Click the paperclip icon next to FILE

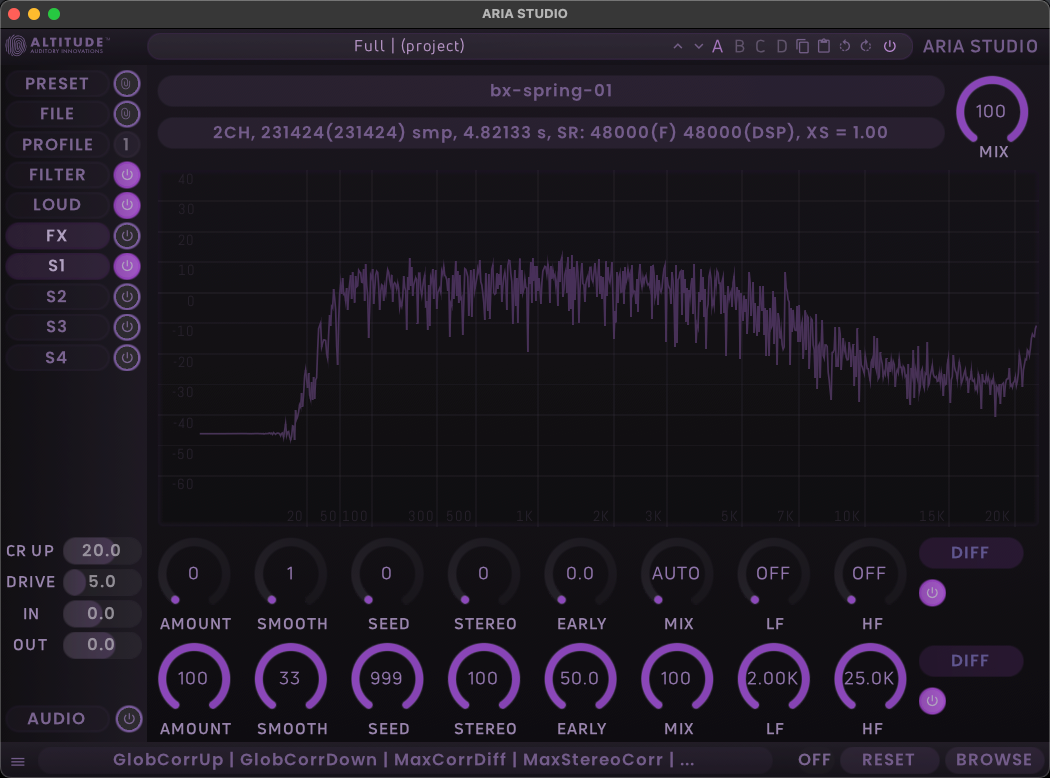coord(126,114)
